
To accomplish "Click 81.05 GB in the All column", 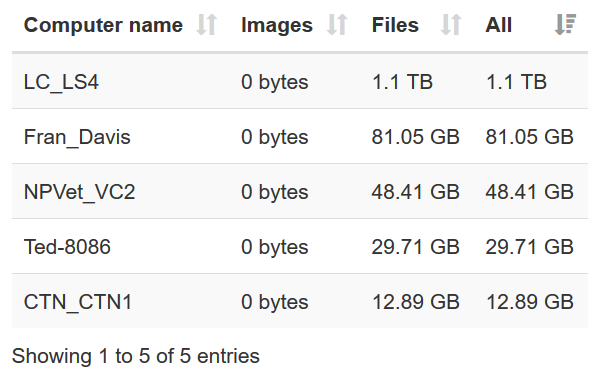I will point(529,137).
